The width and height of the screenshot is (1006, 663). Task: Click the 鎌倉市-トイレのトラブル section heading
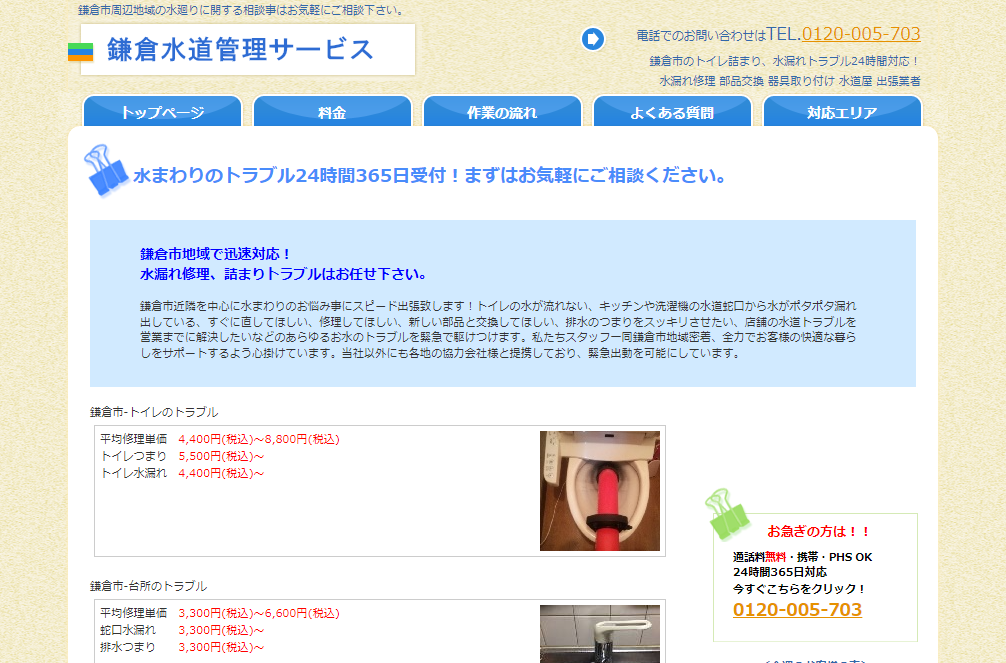click(x=154, y=412)
